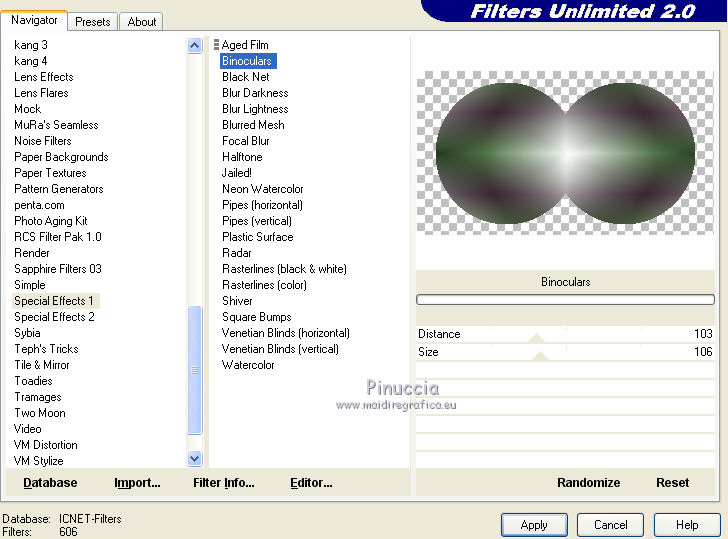728x539 pixels.
Task: Pick the Shiver filter
Action: coord(237,301)
